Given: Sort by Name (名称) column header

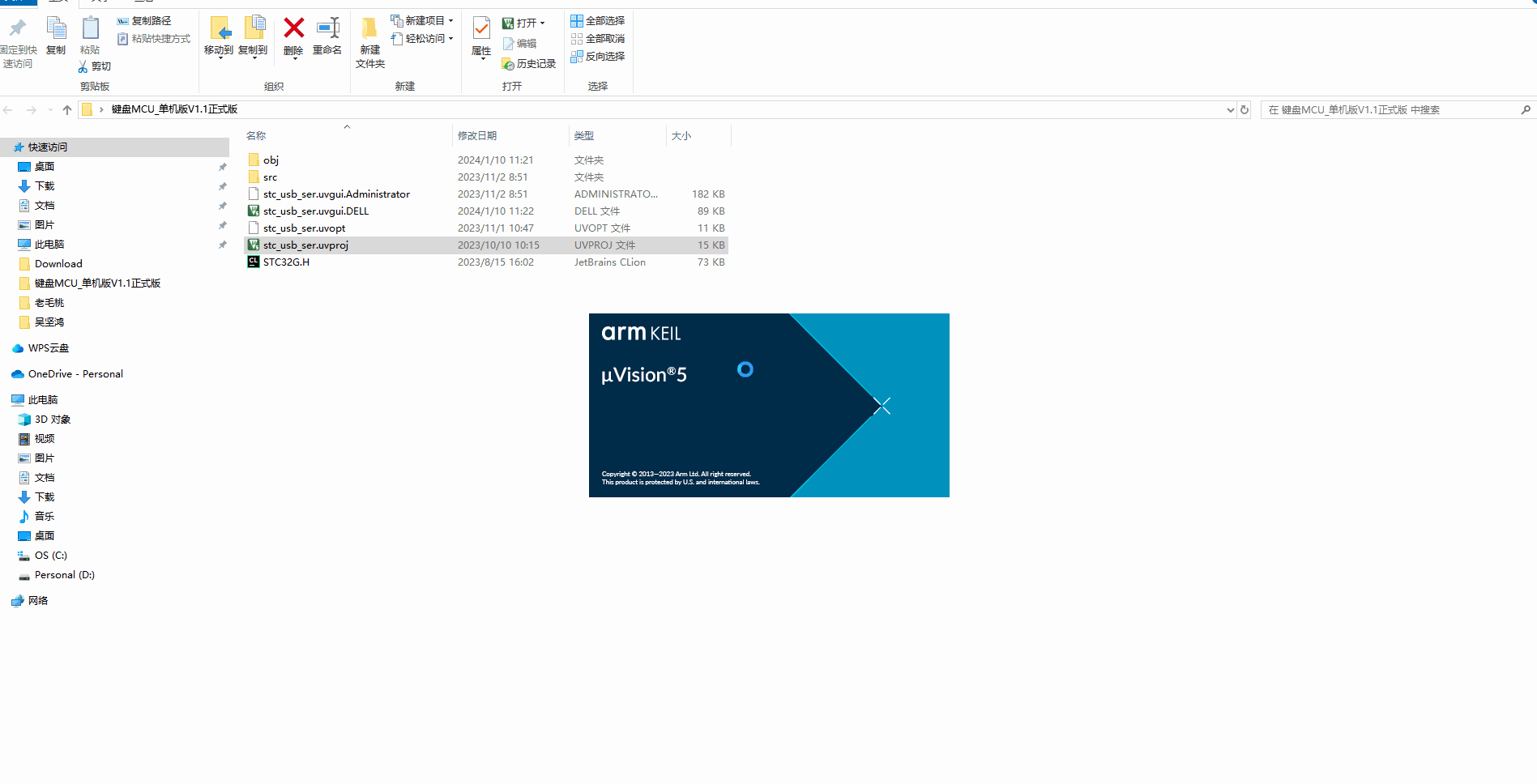Looking at the screenshot, I should [256, 136].
